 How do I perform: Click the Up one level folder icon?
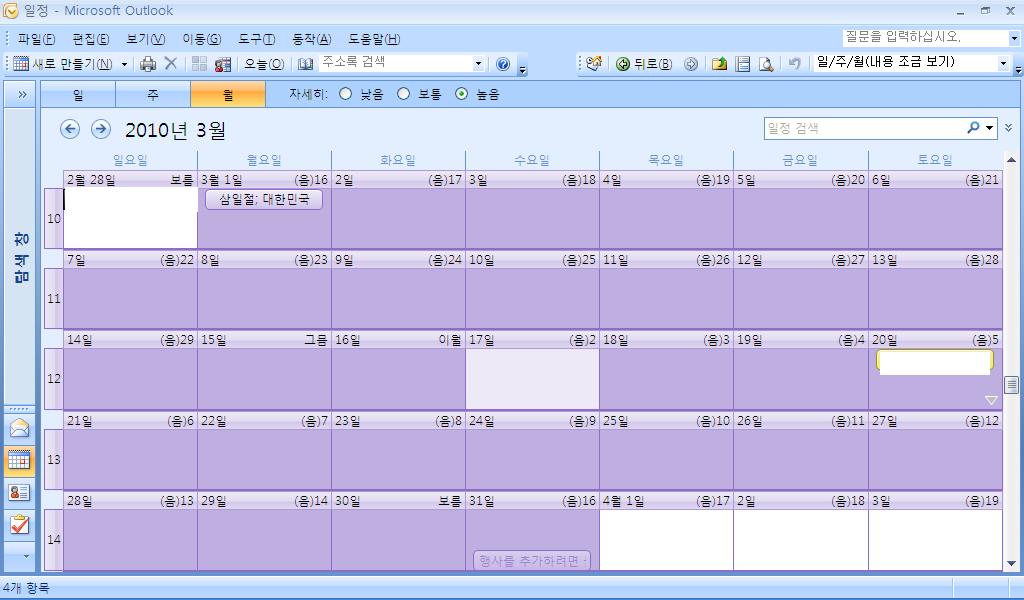point(720,64)
